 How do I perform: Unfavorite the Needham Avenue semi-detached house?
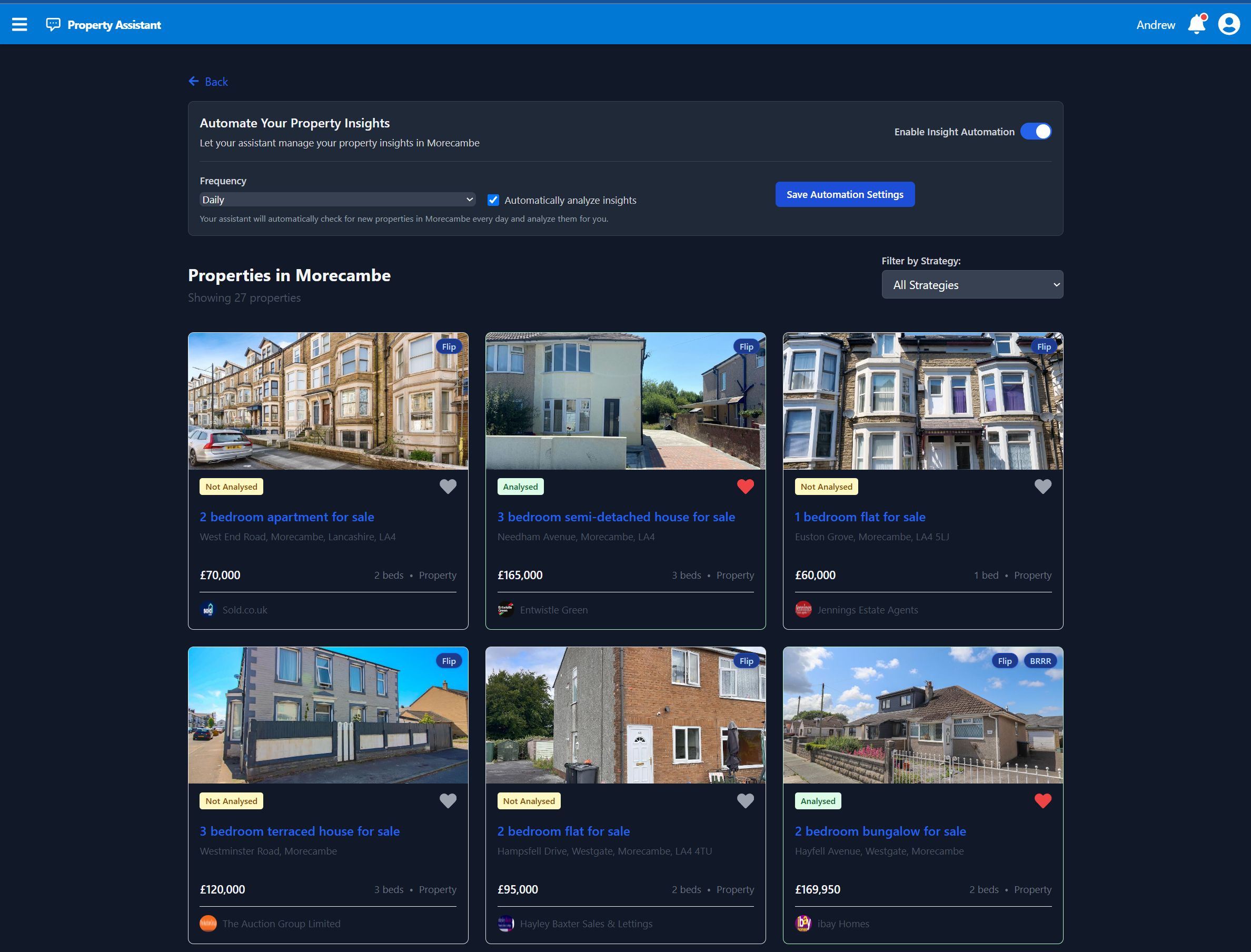pyautogui.click(x=745, y=486)
